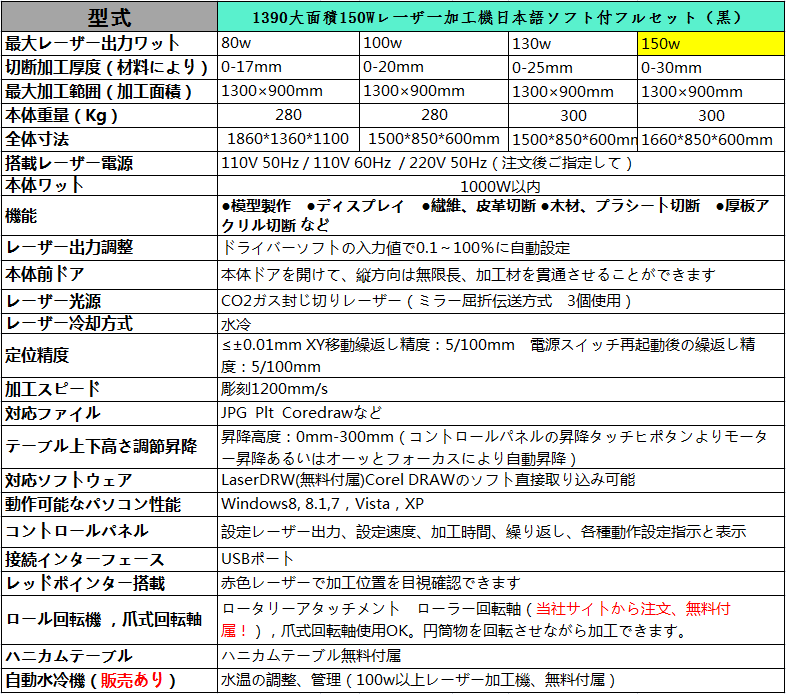Image resolution: width=786 pixels, height=694 pixels.
Task: Click the red '当社サイトから注文、無料付' text
Action: tap(633, 609)
